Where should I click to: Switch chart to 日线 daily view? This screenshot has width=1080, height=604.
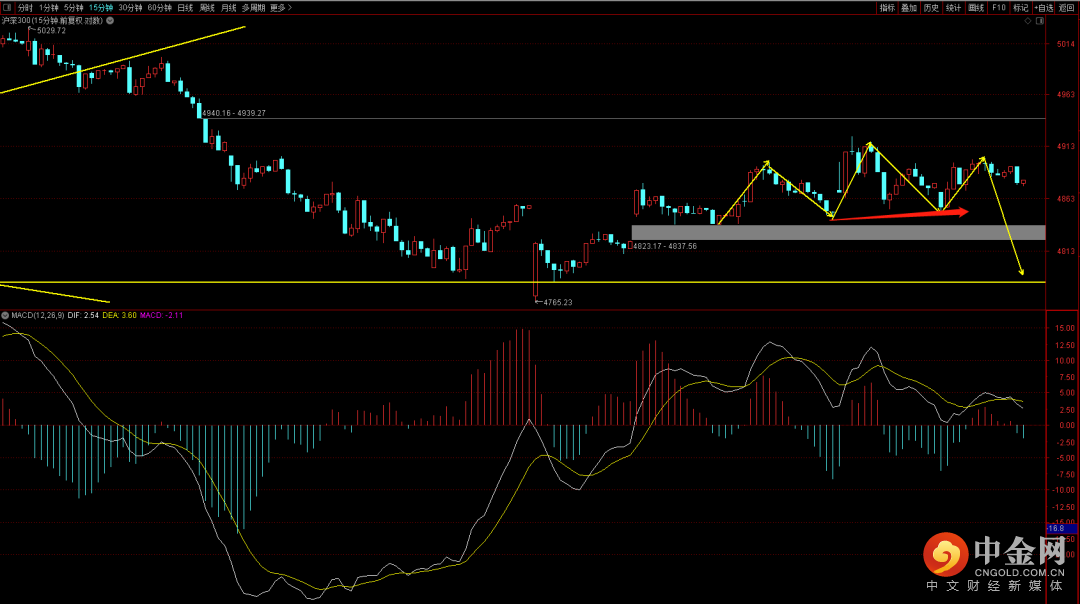pos(185,7)
